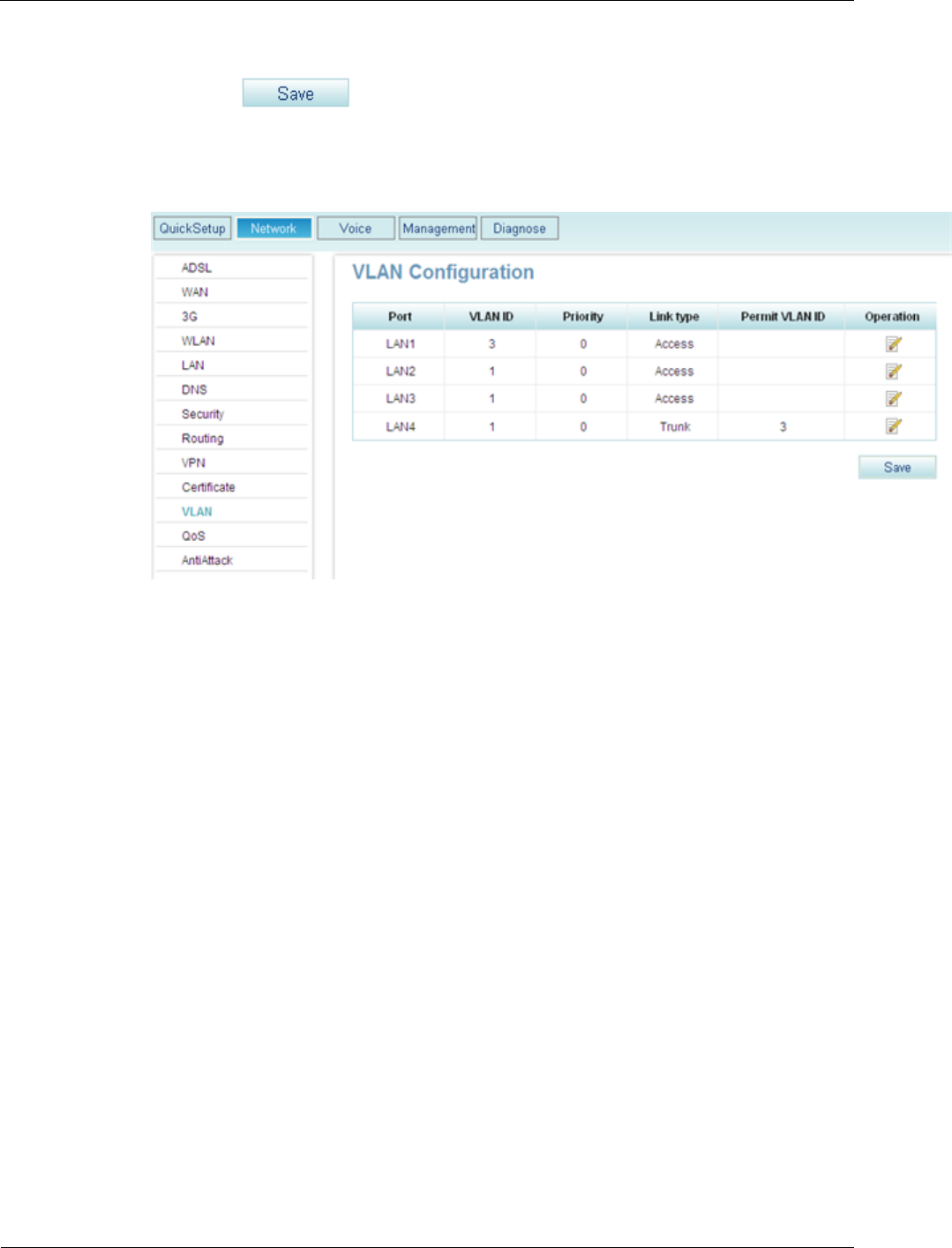Click LAN2's Access link type cell

point(674,372)
